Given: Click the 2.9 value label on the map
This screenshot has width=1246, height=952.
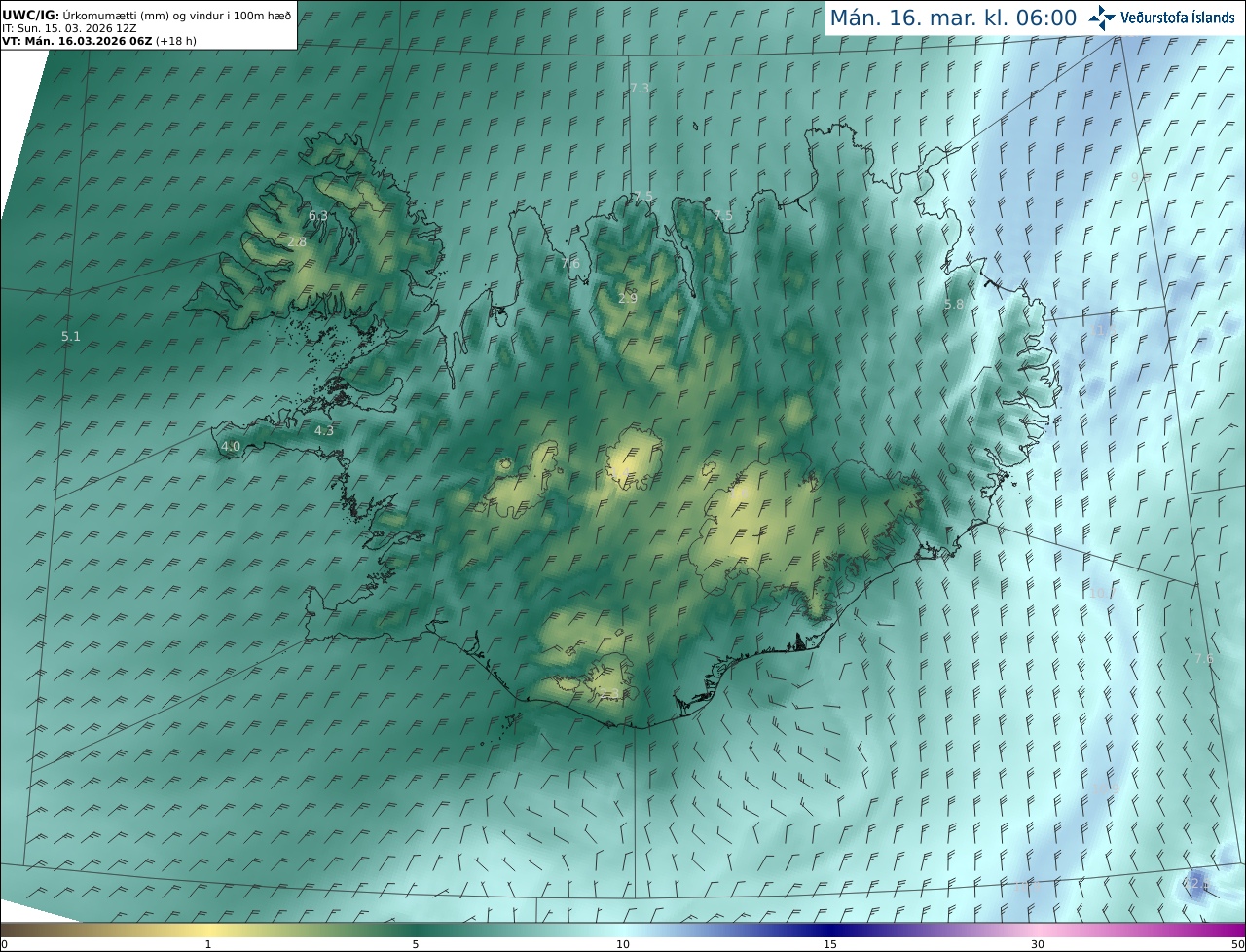Looking at the screenshot, I should tap(628, 298).
